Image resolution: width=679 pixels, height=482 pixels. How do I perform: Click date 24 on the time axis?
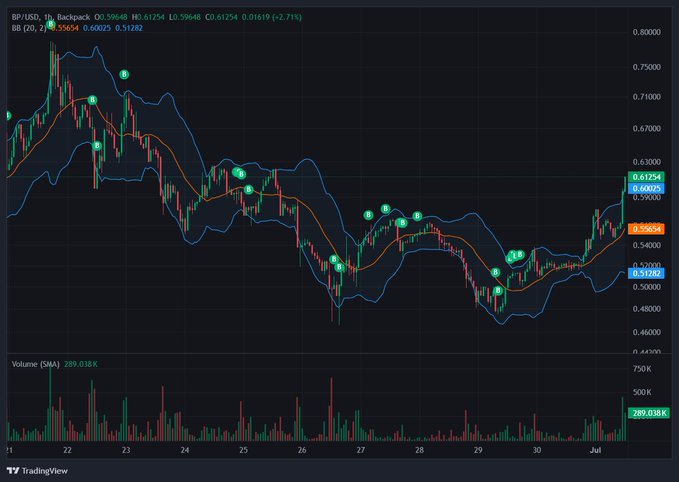click(x=185, y=450)
